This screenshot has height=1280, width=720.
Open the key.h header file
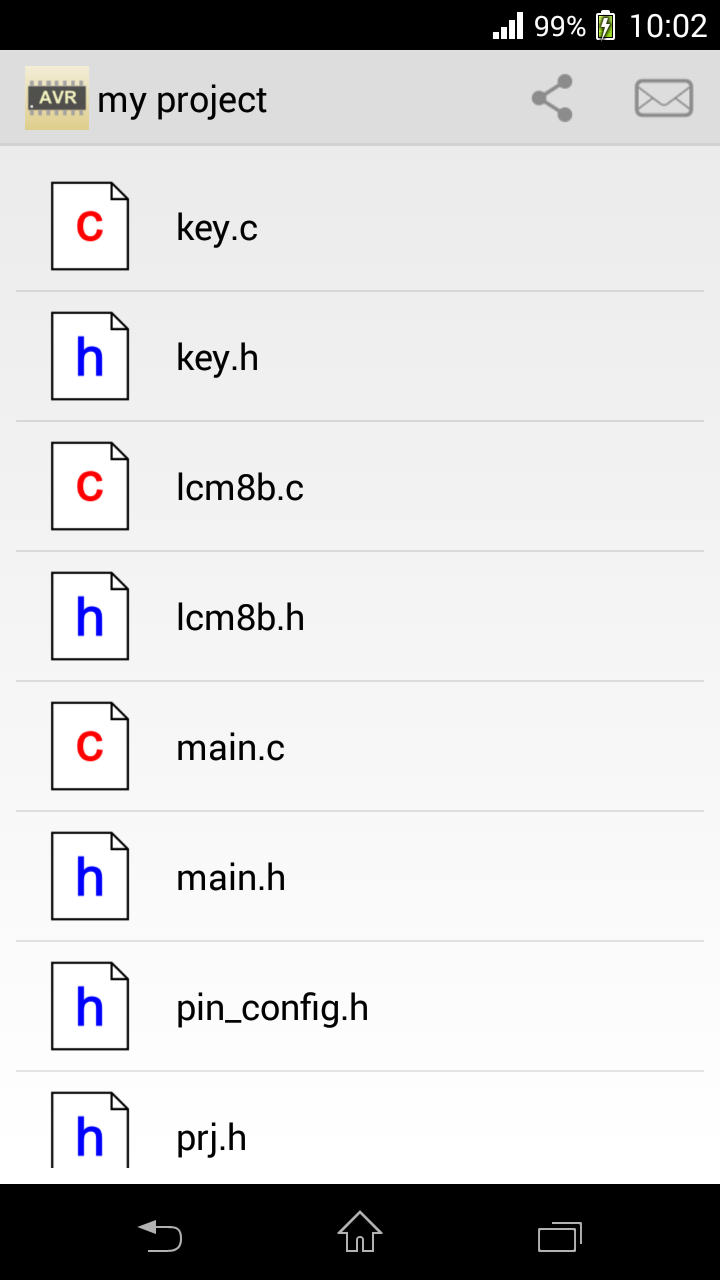coord(217,358)
